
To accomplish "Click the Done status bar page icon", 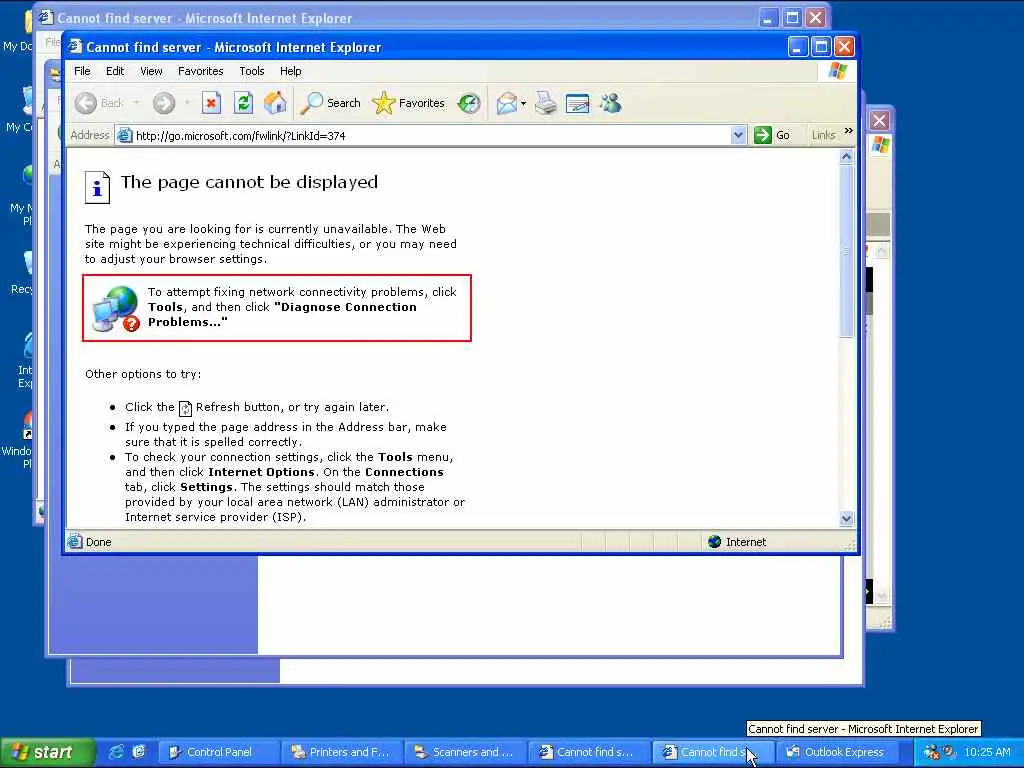I will pyautogui.click(x=75, y=541).
